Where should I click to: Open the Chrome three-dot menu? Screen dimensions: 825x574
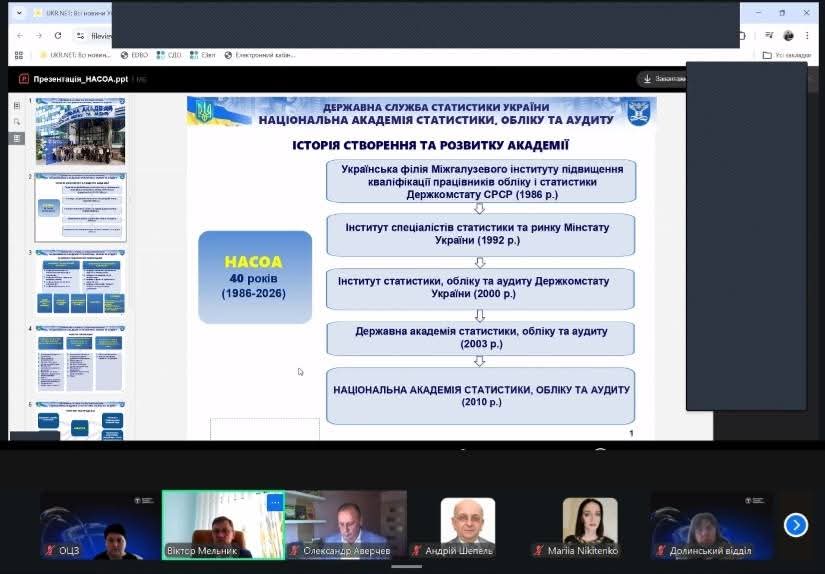[x=807, y=35]
